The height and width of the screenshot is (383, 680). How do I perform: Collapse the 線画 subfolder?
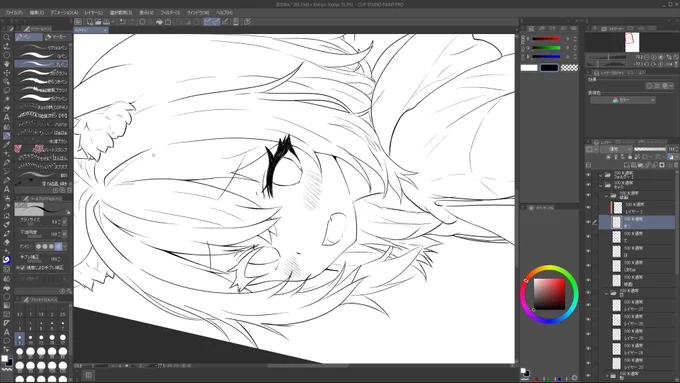coord(606,196)
